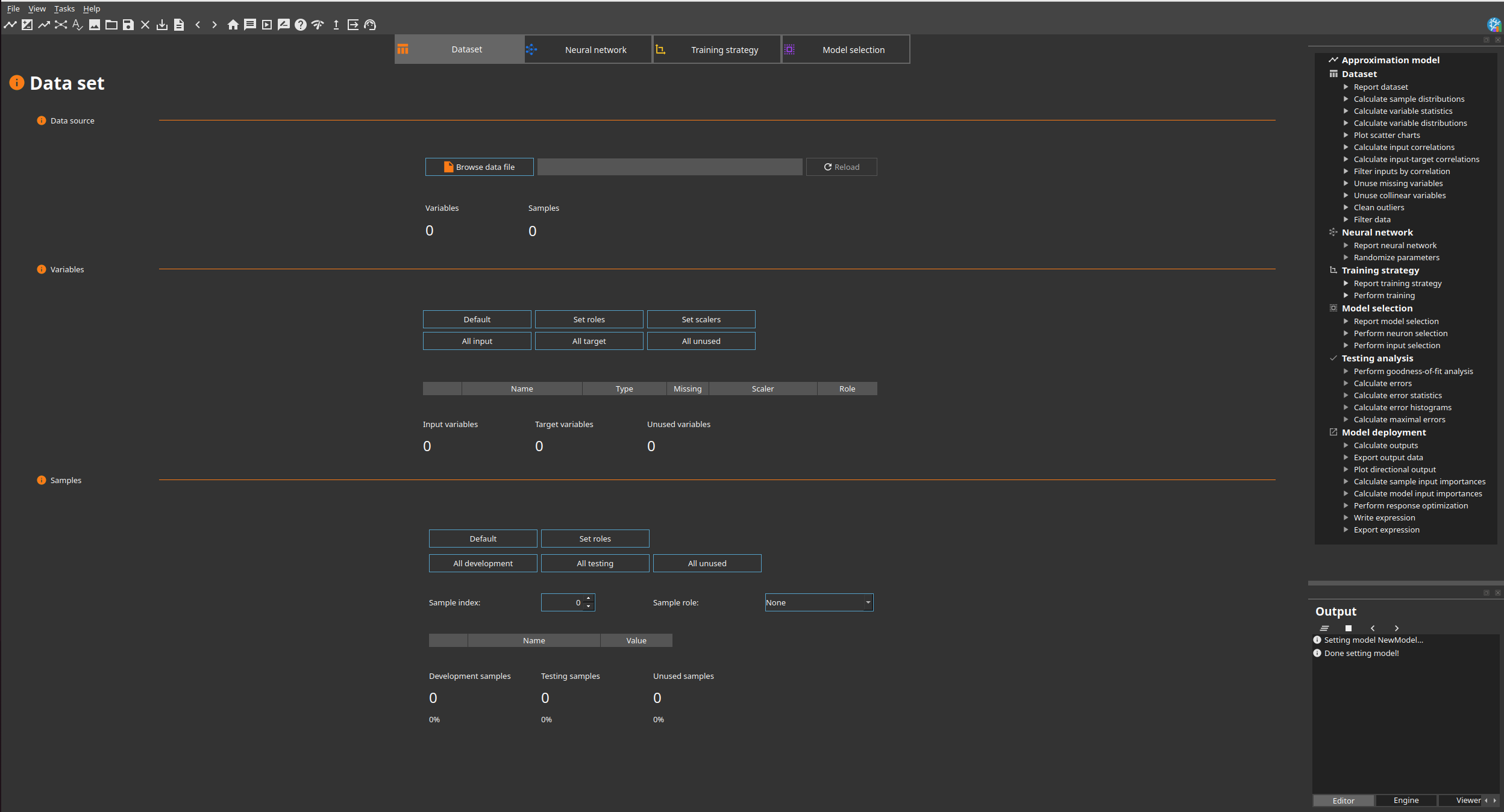Click the export arrow-box toolbar icon
1504x812 pixels.
click(x=353, y=25)
